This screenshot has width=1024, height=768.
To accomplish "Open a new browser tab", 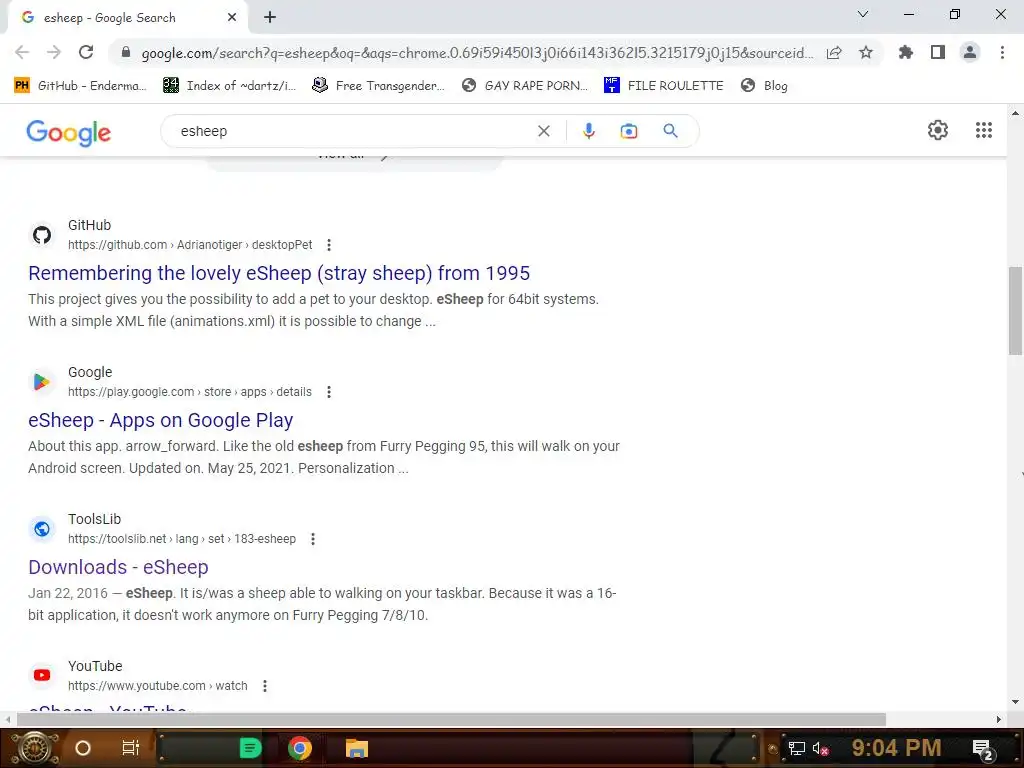I will pyautogui.click(x=270, y=18).
